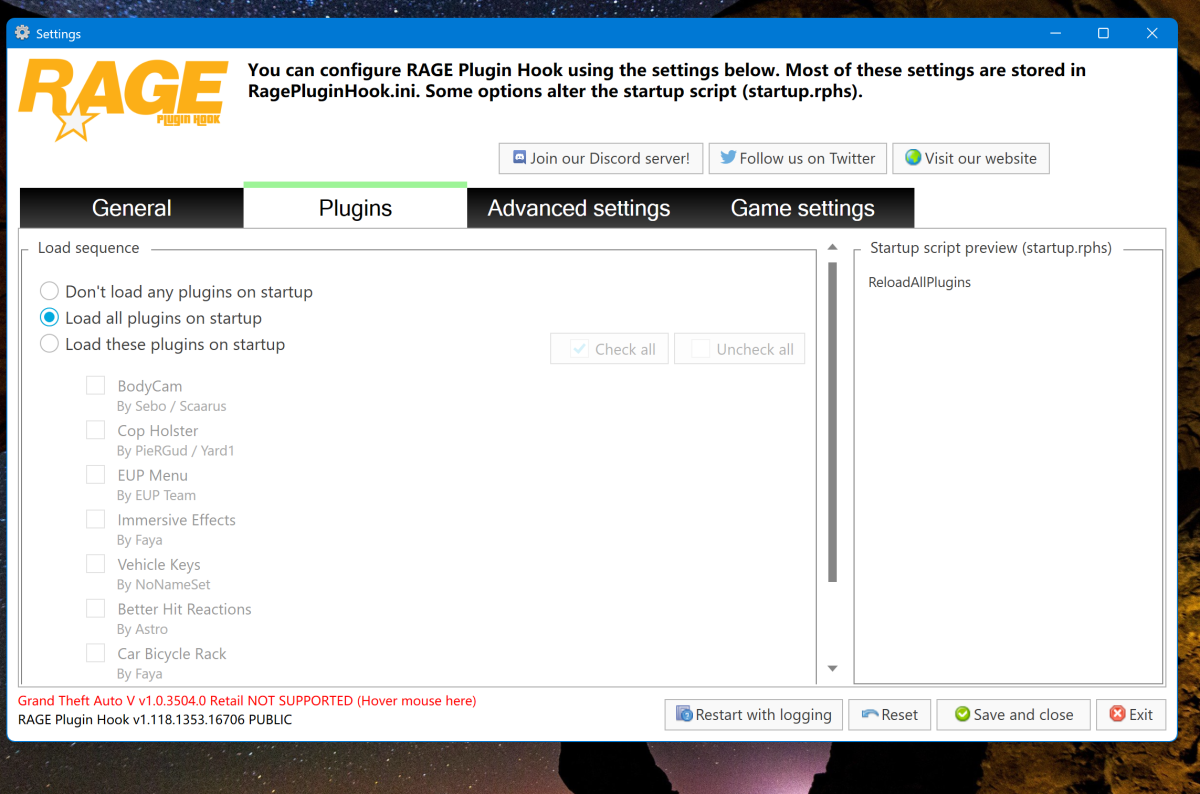Click the scroll up arrow of plugin list
Screen dimensions: 1200x794
tap(833, 247)
